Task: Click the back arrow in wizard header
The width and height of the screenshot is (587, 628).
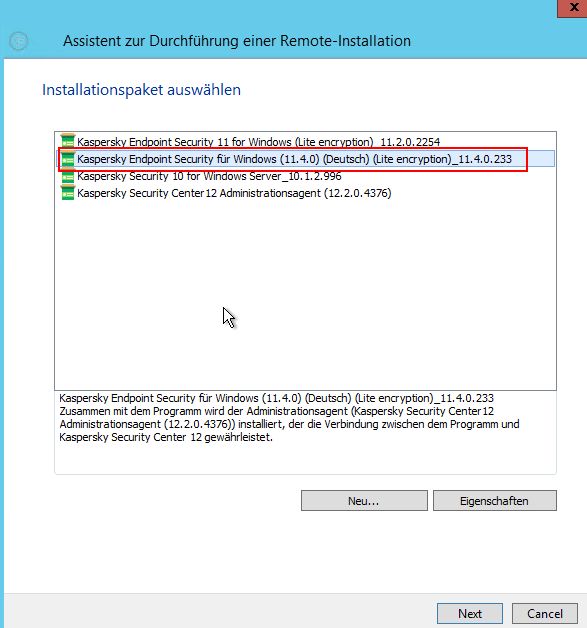Action: click(x=18, y=41)
